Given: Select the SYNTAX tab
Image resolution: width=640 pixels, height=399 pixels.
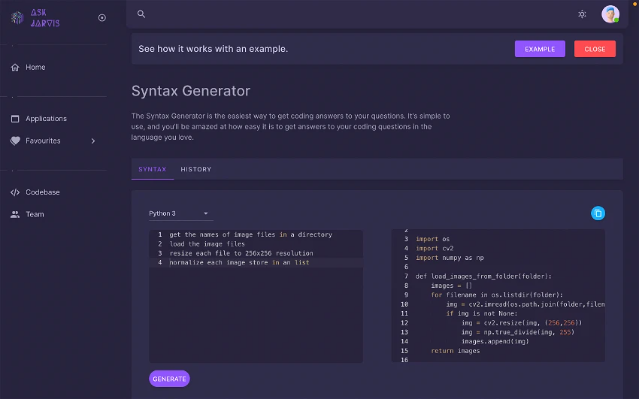Looking at the screenshot, I should click(x=152, y=169).
